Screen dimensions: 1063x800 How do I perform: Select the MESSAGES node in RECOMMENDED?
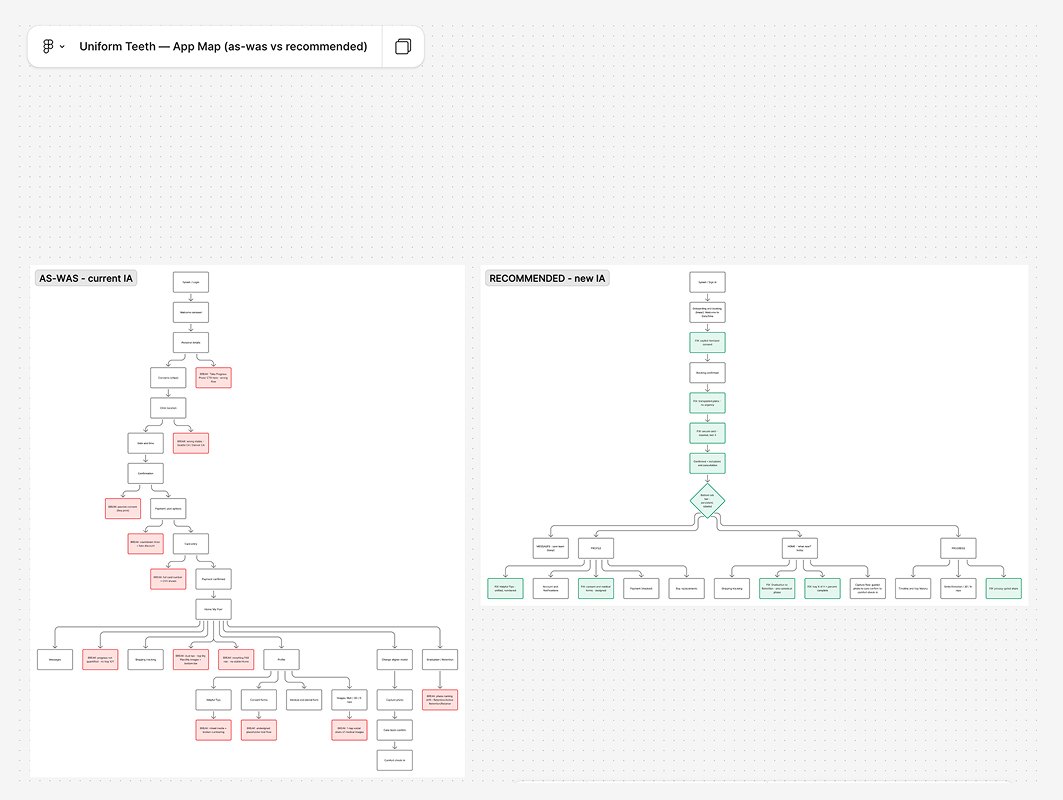550,548
